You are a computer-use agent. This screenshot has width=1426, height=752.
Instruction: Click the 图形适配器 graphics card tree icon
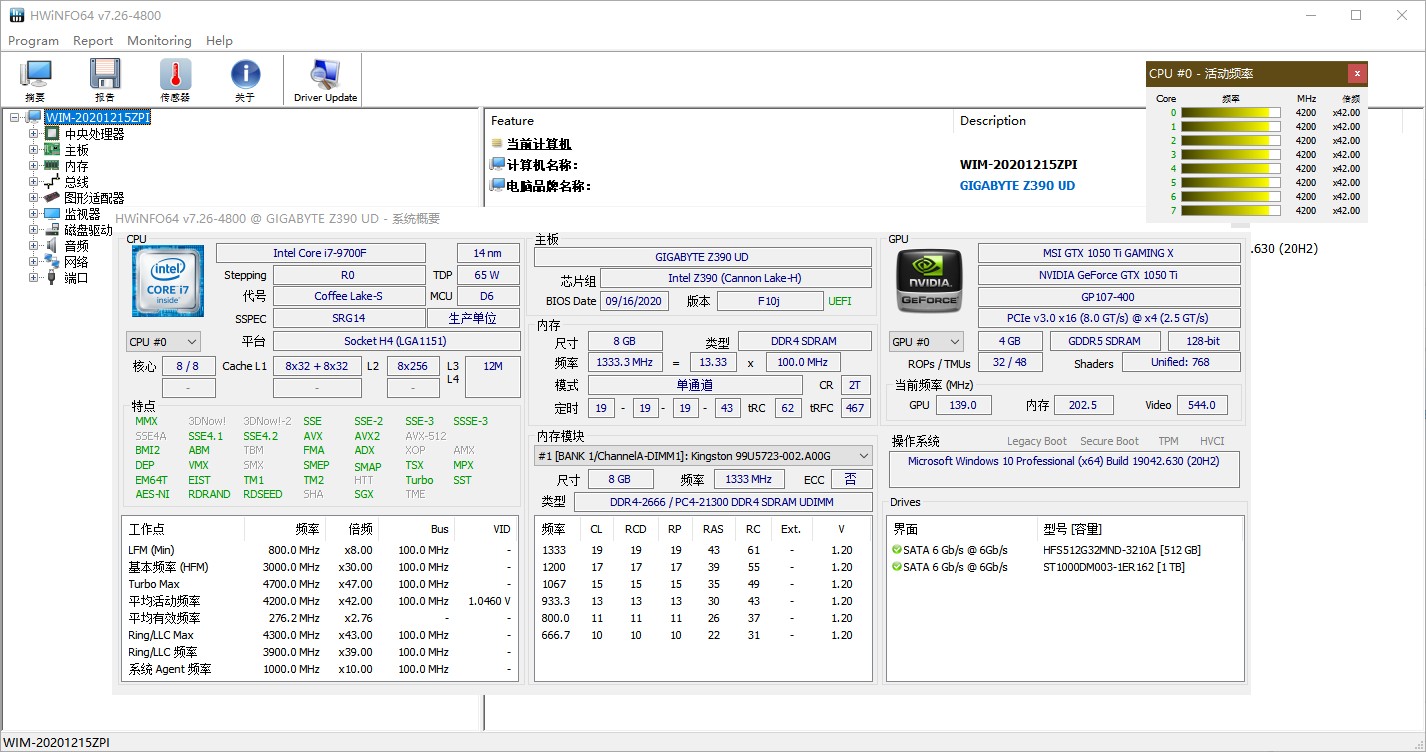coord(52,198)
